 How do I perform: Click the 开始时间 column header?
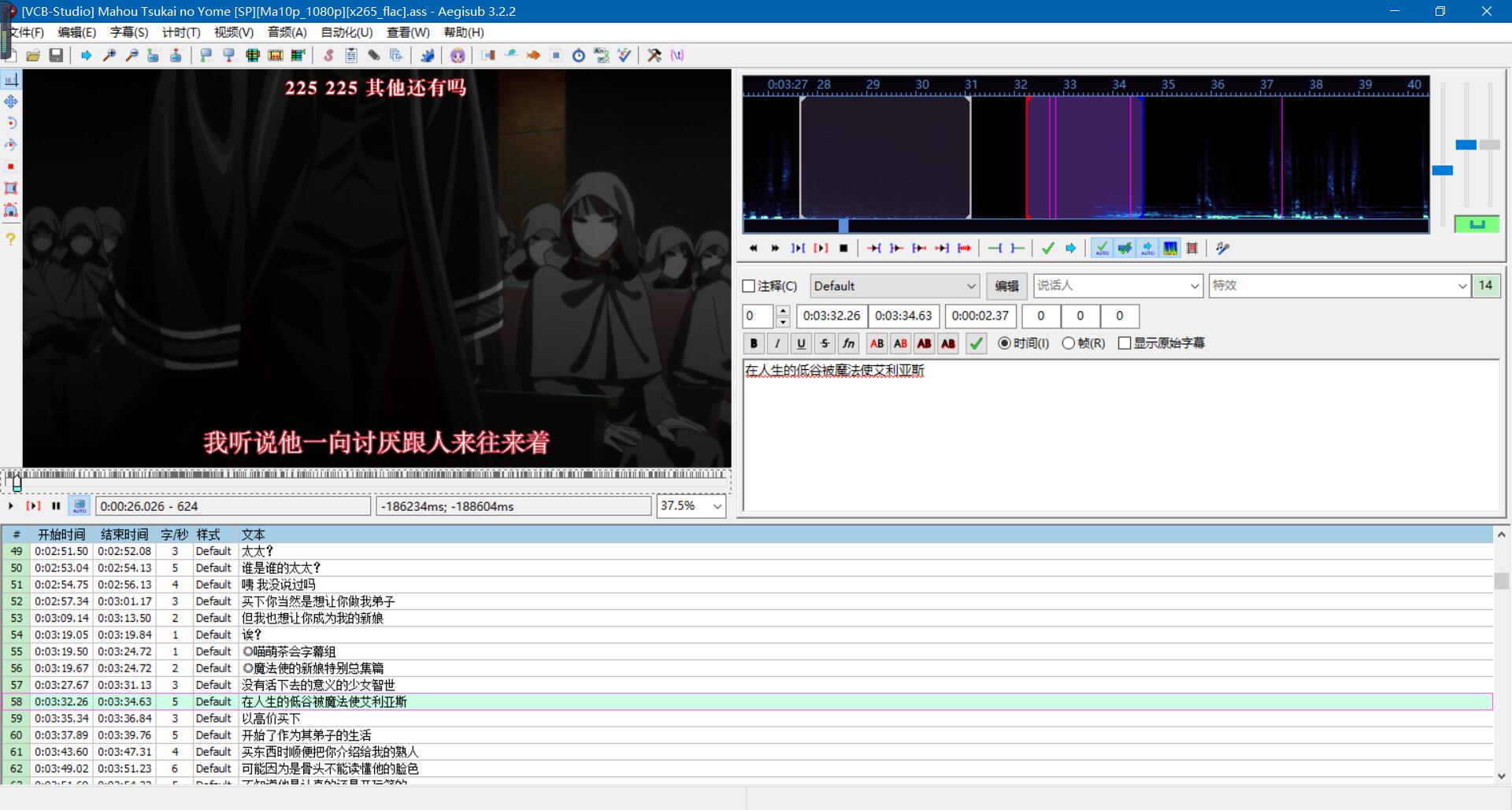point(61,534)
